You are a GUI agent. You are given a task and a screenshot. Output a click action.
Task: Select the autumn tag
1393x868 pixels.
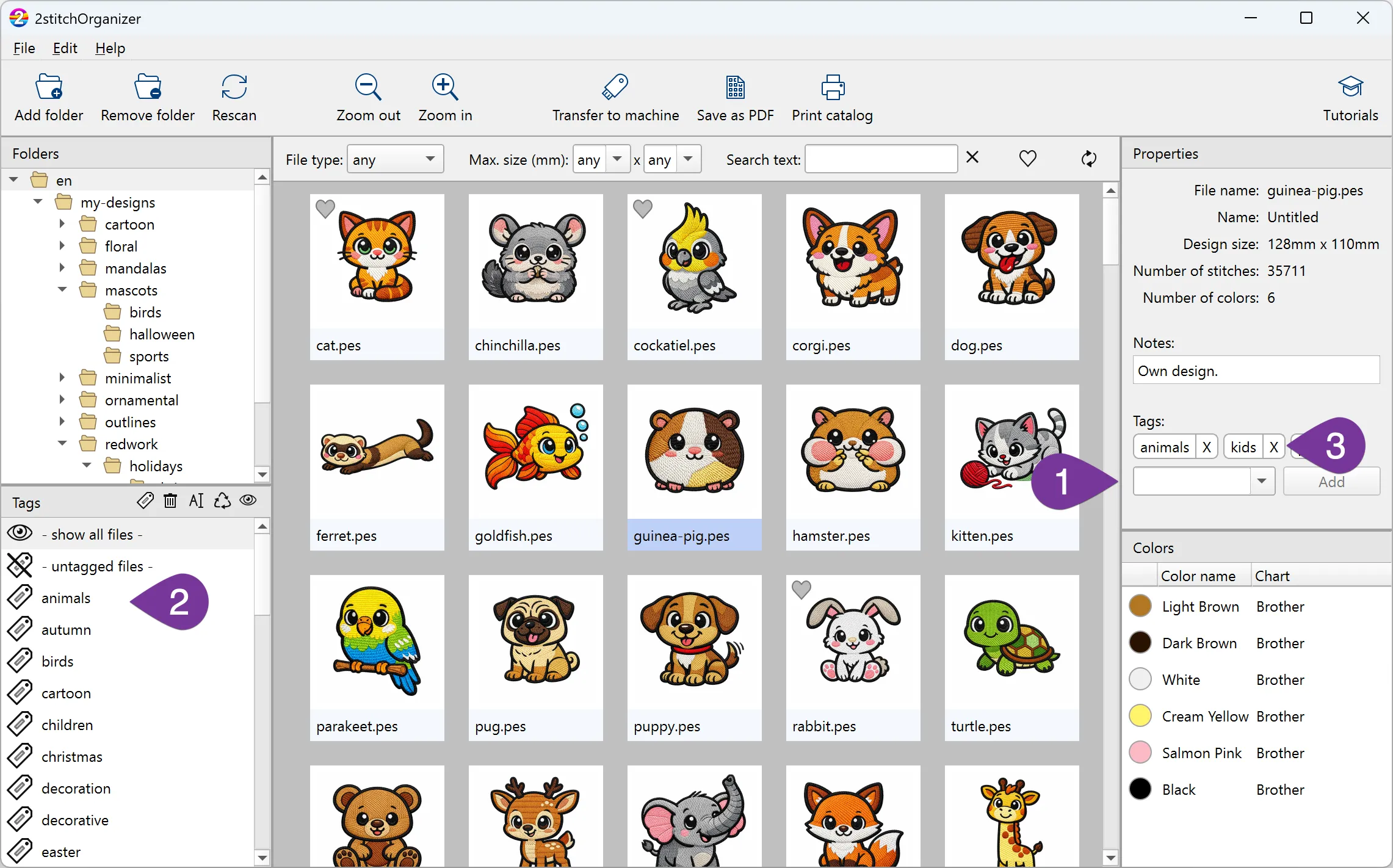tap(66, 630)
